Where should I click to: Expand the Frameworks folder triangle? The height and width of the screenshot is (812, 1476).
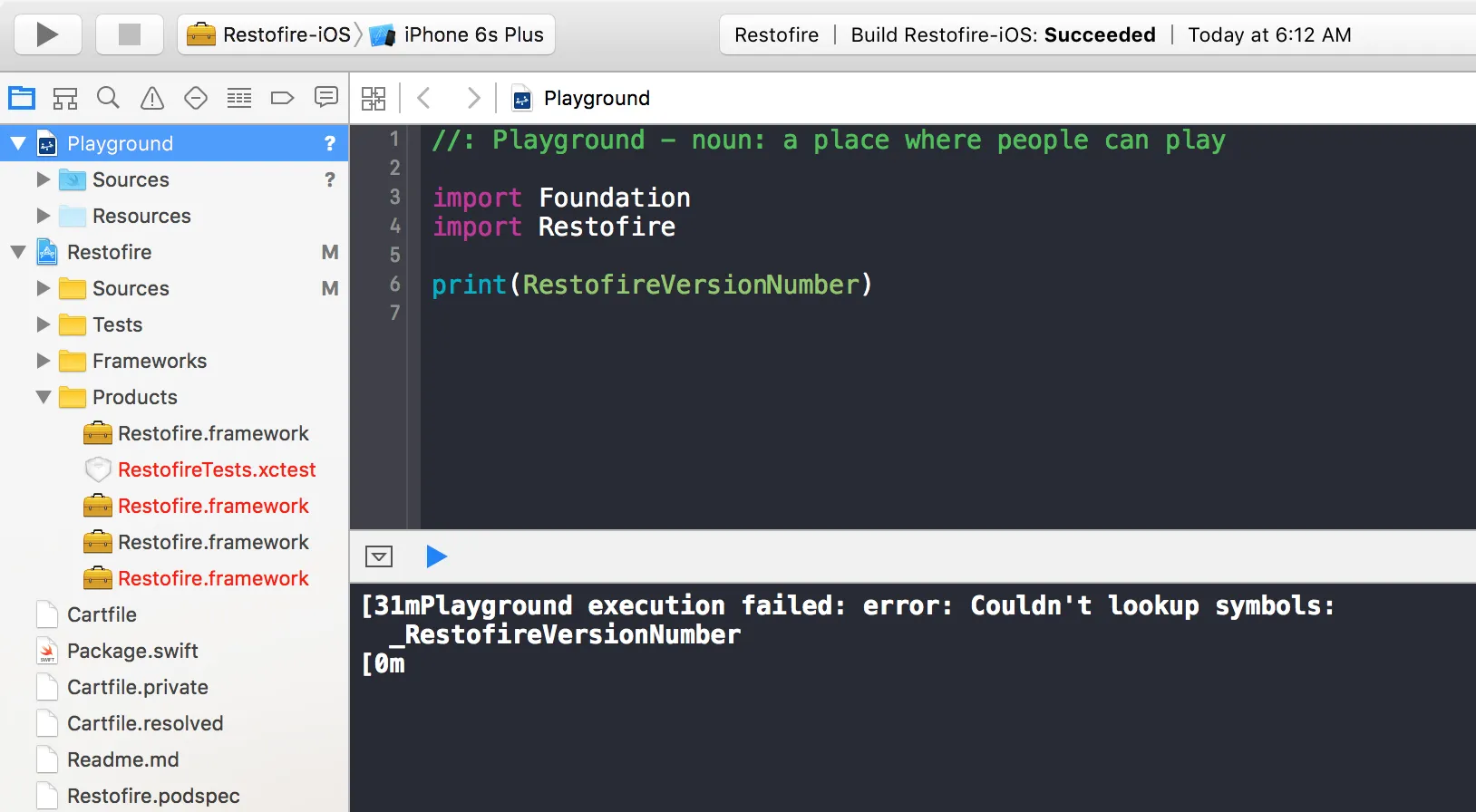(44, 361)
